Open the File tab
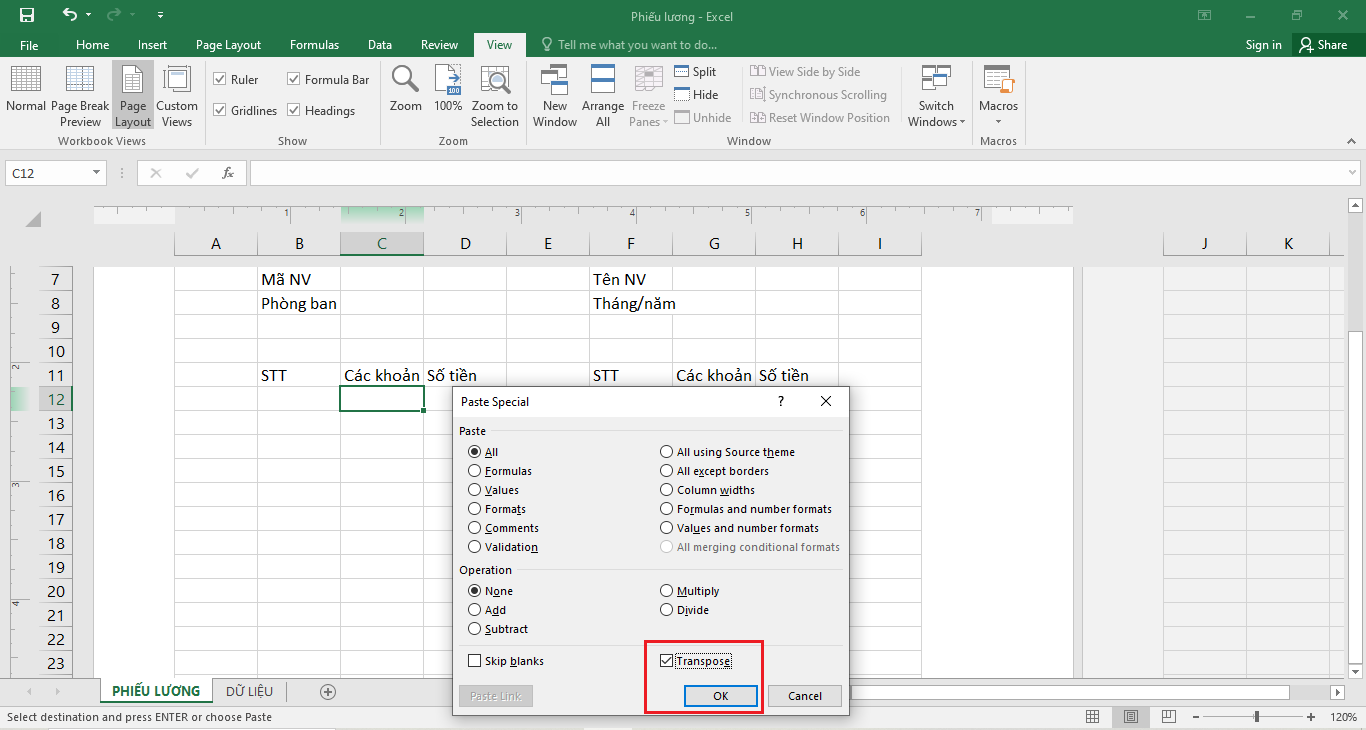 point(29,45)
